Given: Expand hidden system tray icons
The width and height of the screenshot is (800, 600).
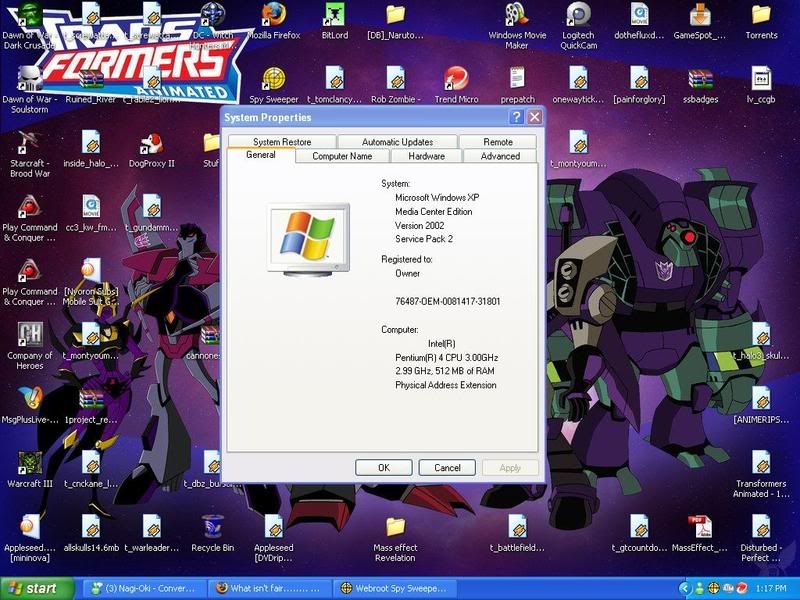Looking at the screenshot, I should 684,588.
